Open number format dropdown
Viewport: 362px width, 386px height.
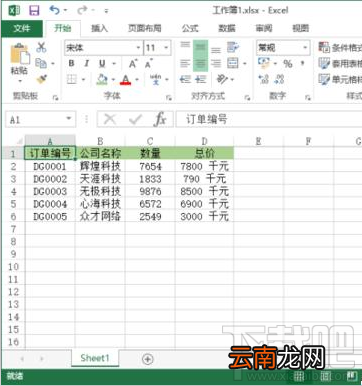[305, 48]
